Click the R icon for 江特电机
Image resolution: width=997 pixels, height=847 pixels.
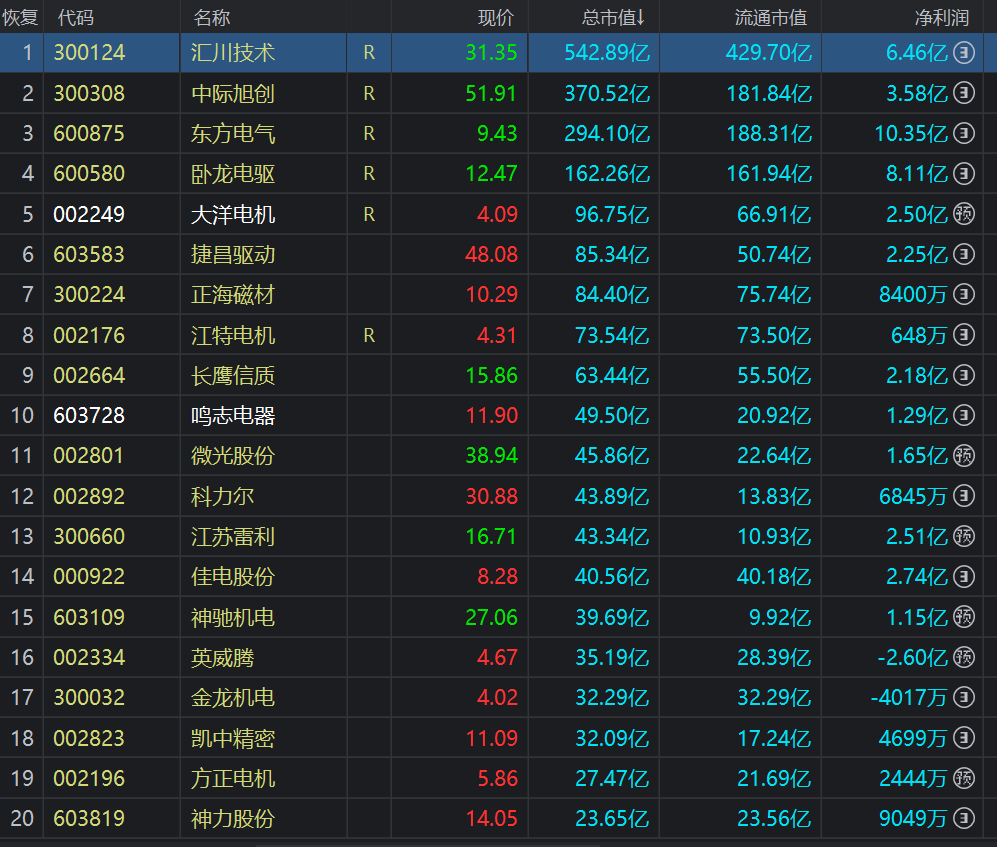pos(368,335)
